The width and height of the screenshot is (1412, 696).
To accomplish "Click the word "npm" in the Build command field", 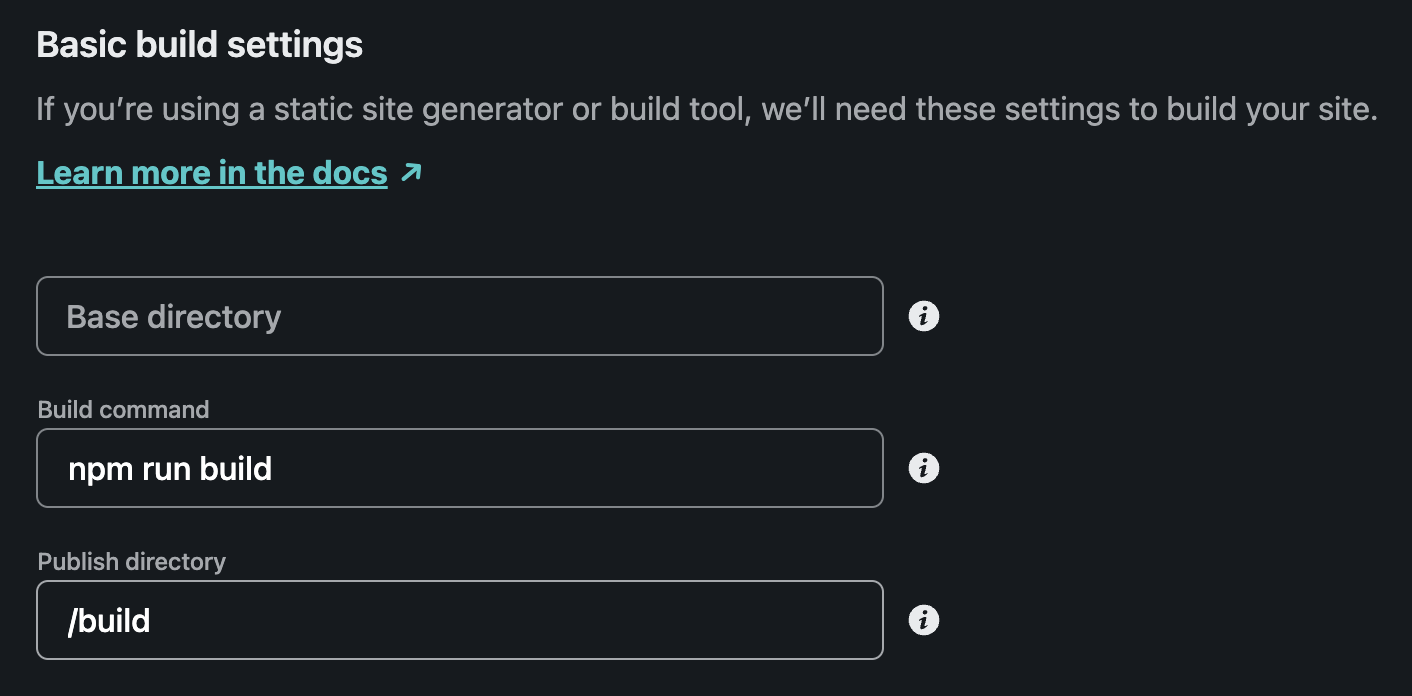I will tap(96, 469).
